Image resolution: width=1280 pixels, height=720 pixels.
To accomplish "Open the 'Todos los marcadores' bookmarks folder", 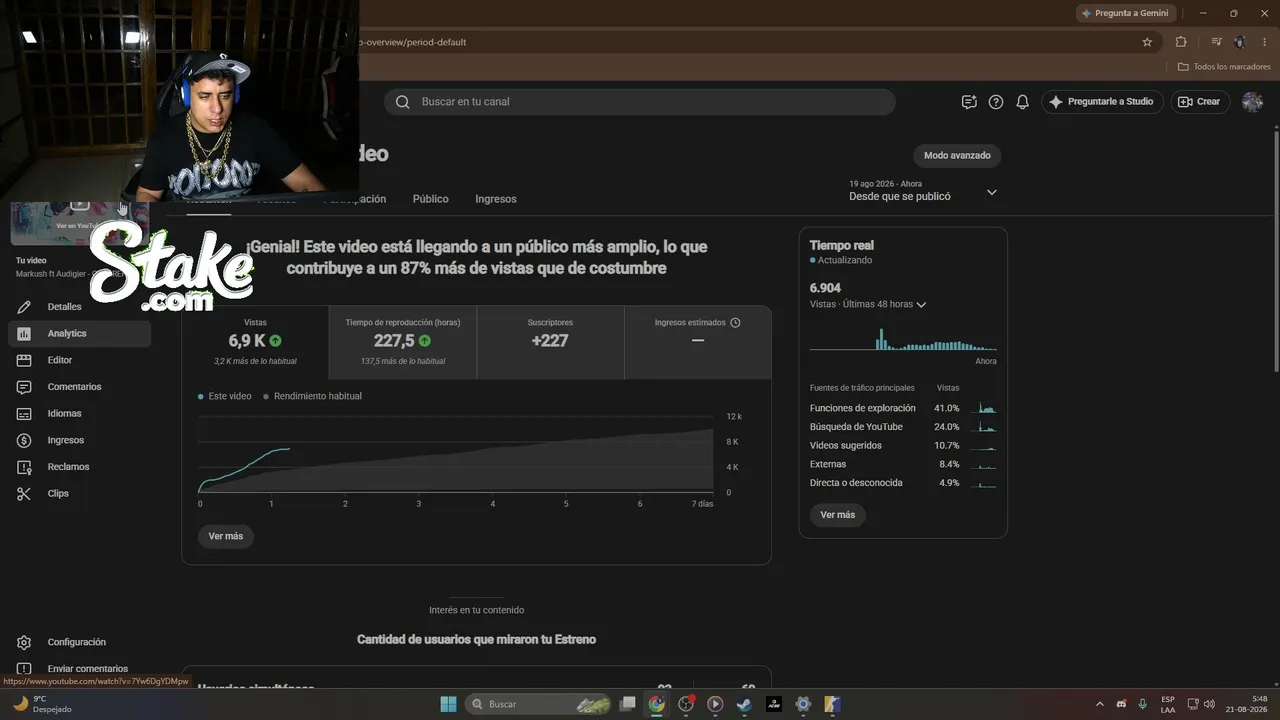I will pyautogui.click(x=1224, y=67).
